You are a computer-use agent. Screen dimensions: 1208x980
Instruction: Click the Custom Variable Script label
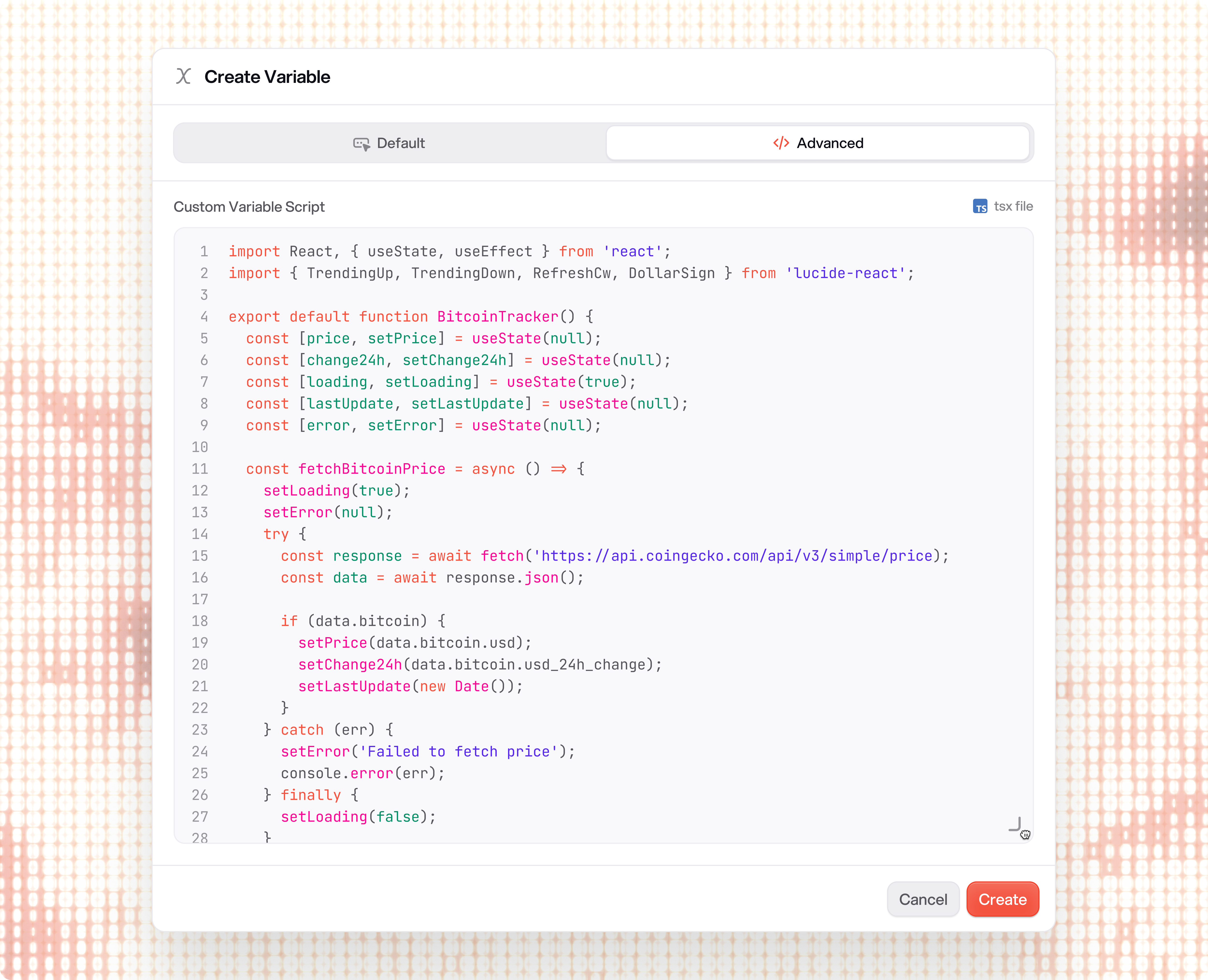coord(249,207)
